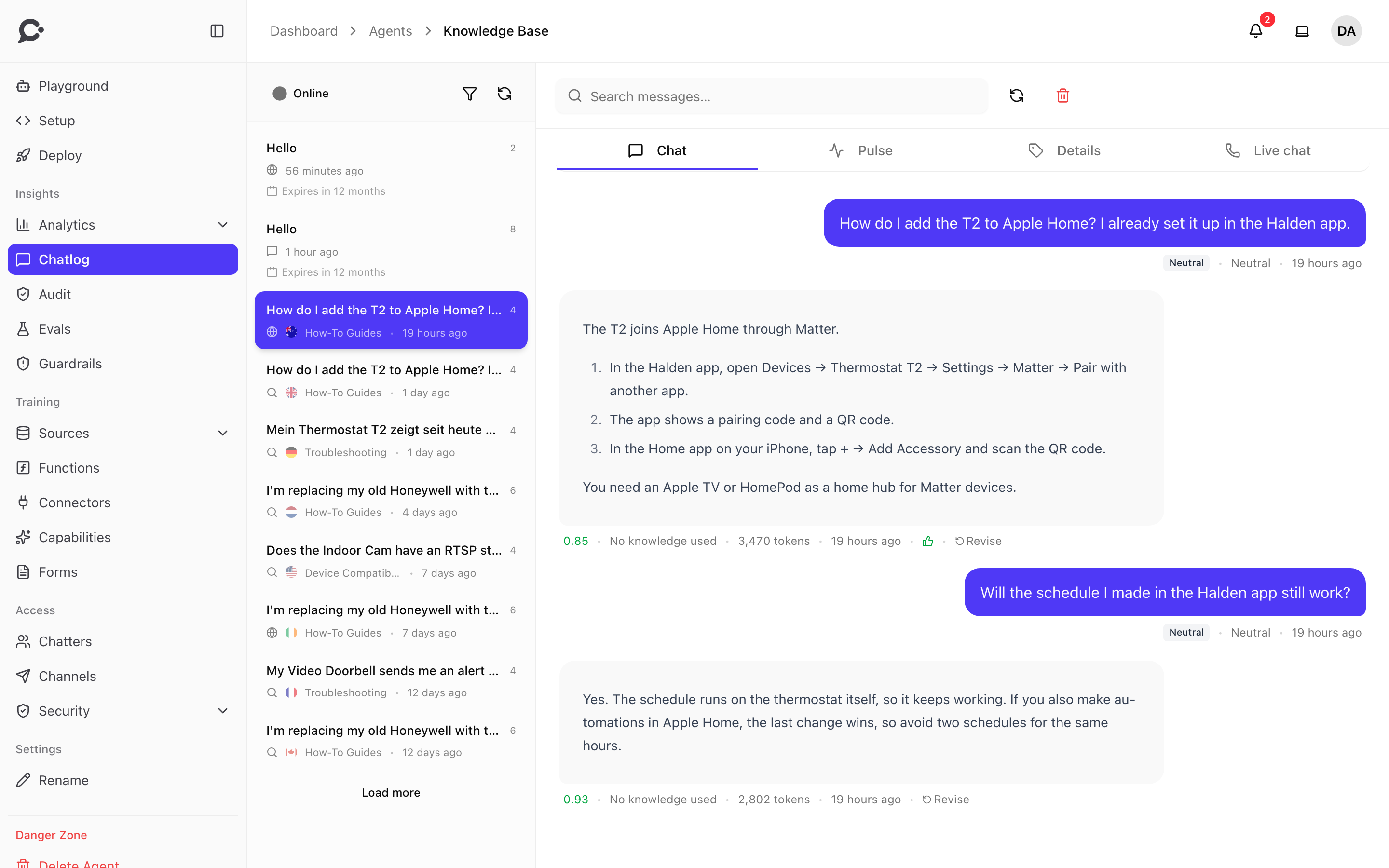This screenshot has width=1389, height=868.
Task: Switch to the Details tab
Action: pos(1063,151)
